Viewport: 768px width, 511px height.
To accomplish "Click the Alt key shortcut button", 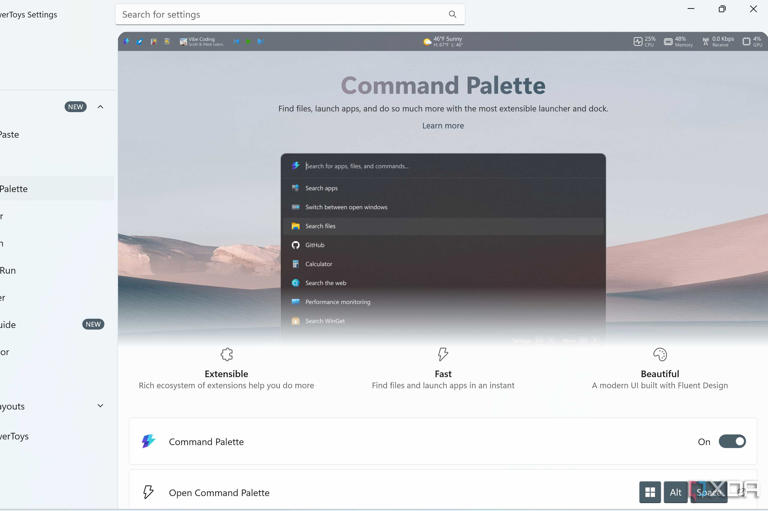I will coord(675,492).
